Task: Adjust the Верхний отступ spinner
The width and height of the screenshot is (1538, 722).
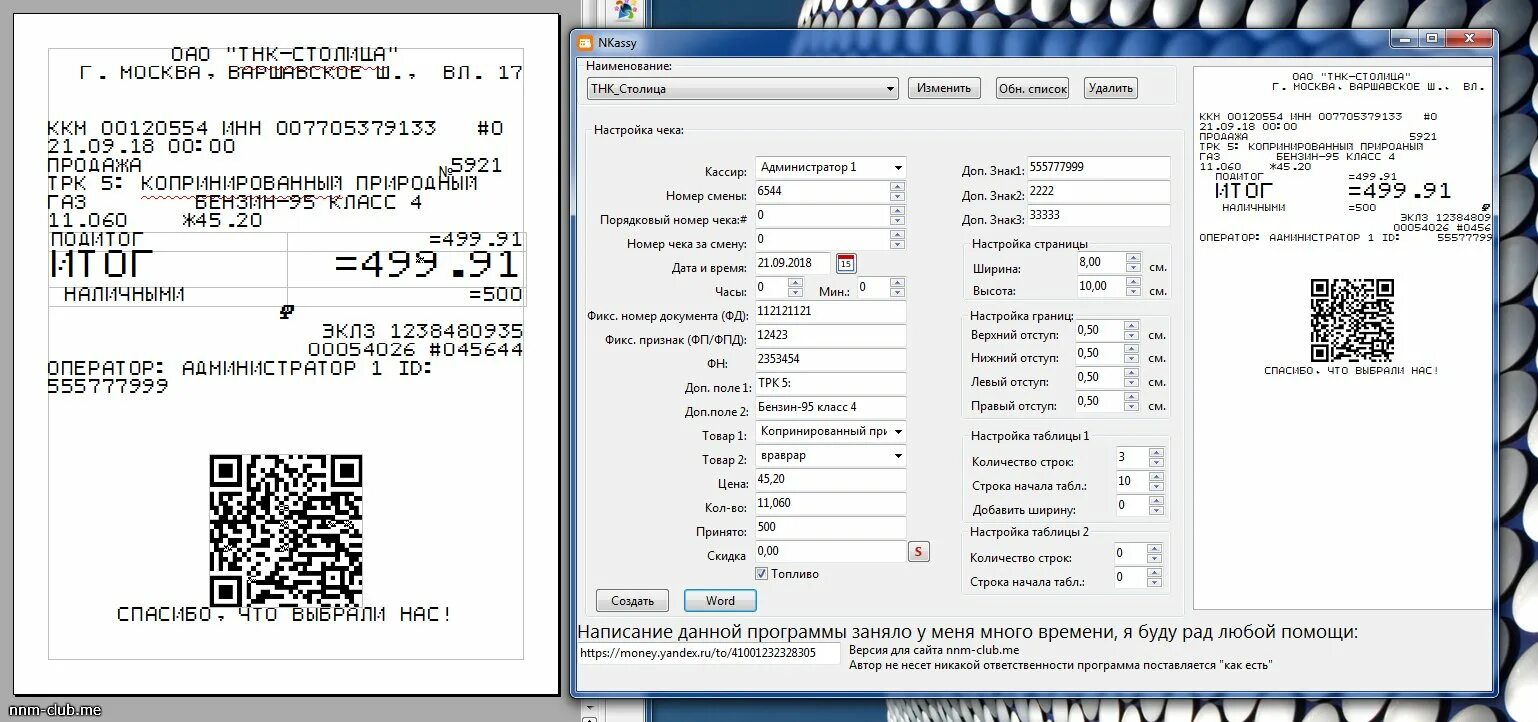Action: pyautogui.click(x=1131, y=331)
